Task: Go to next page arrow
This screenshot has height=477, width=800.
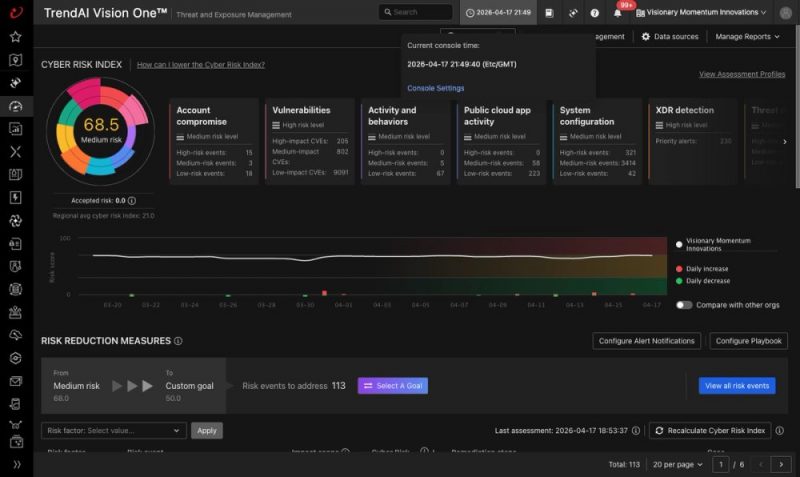Action: pos(781,464)
